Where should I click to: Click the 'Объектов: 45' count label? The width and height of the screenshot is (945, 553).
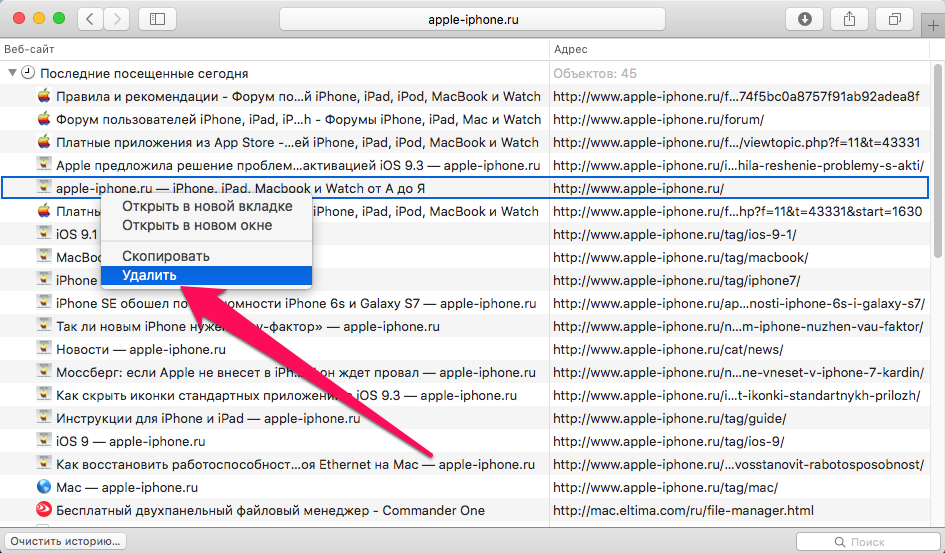coord(595,73)
